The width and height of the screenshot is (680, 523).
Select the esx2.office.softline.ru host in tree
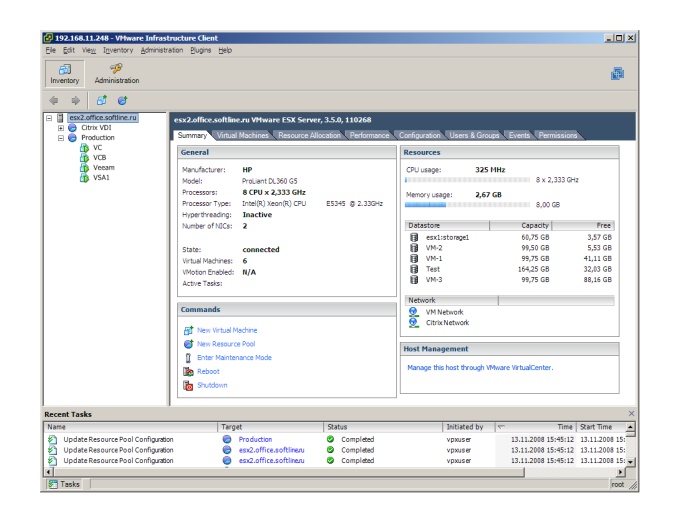[x=103, y=118]
